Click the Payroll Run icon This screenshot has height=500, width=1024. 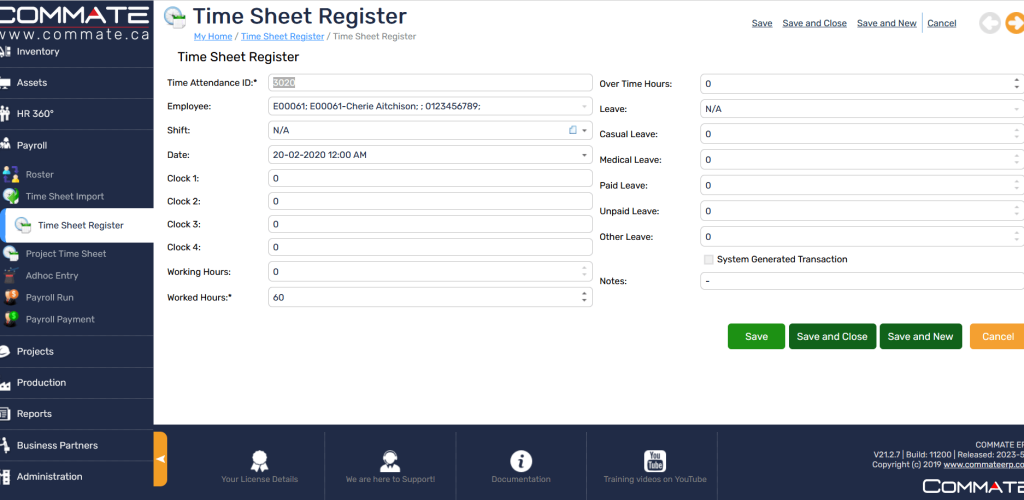11,297
